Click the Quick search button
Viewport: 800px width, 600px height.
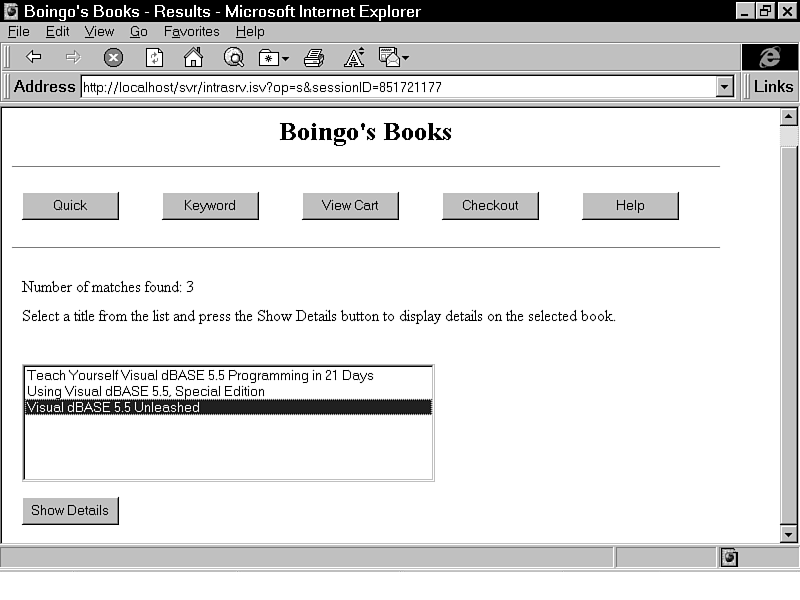70,206
